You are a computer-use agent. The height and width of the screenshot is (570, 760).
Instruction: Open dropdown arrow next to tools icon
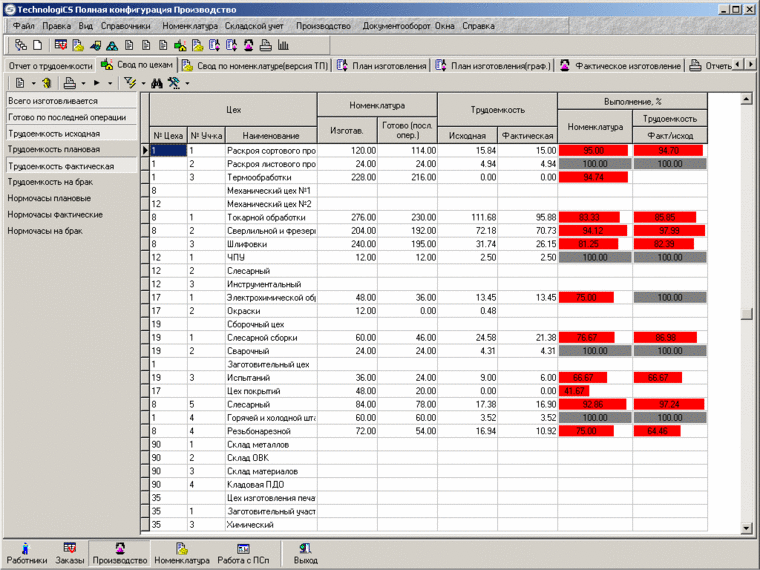pyautogui.click(x=187, y=83)
